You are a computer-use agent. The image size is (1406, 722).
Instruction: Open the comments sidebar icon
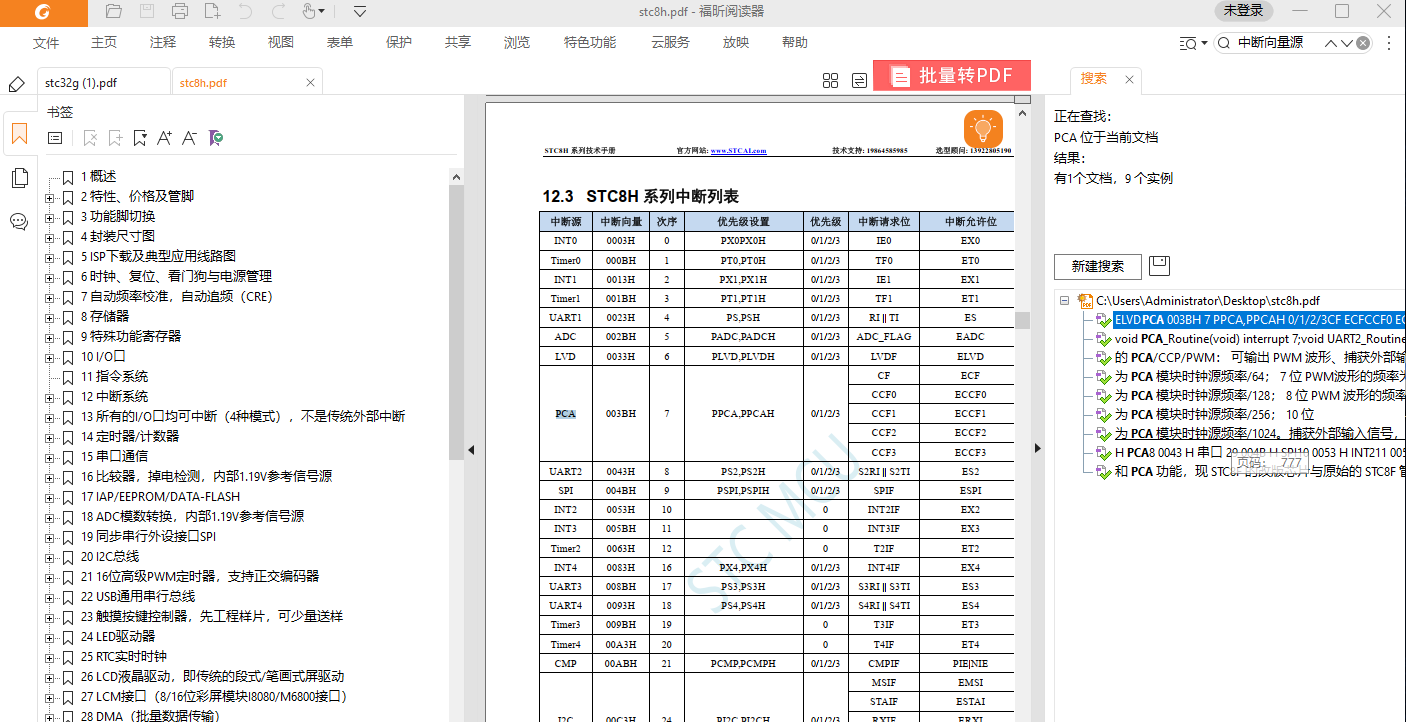point(19,222)
